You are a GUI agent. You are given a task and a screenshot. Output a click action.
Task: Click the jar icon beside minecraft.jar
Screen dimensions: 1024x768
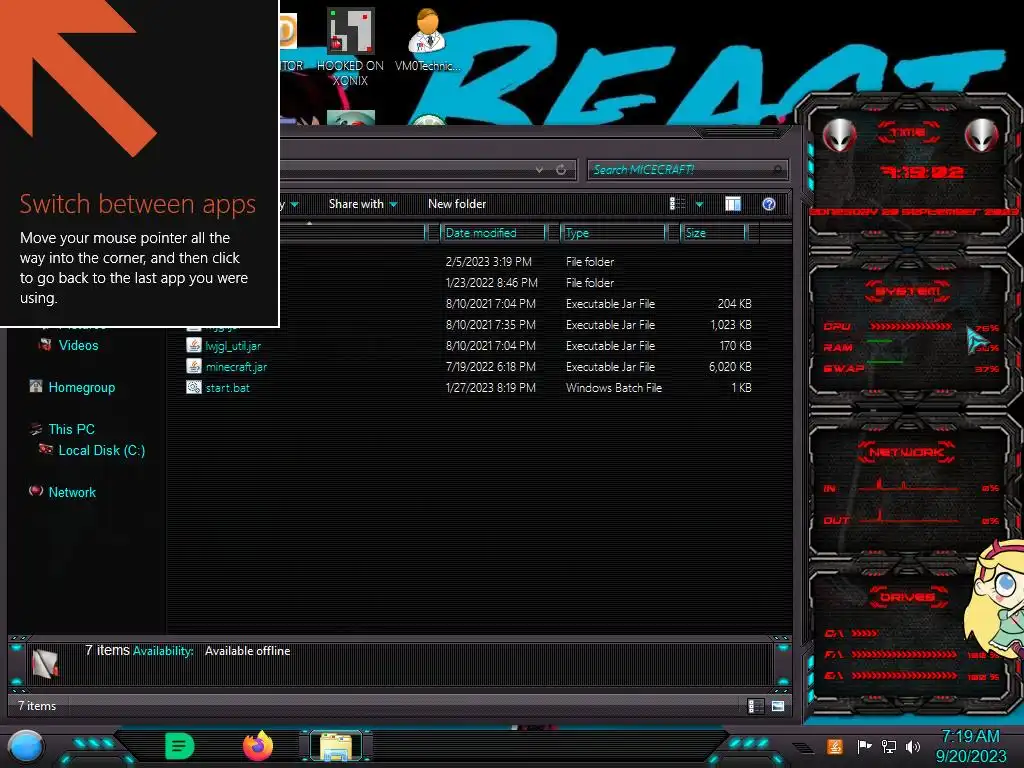pos(193,366)
